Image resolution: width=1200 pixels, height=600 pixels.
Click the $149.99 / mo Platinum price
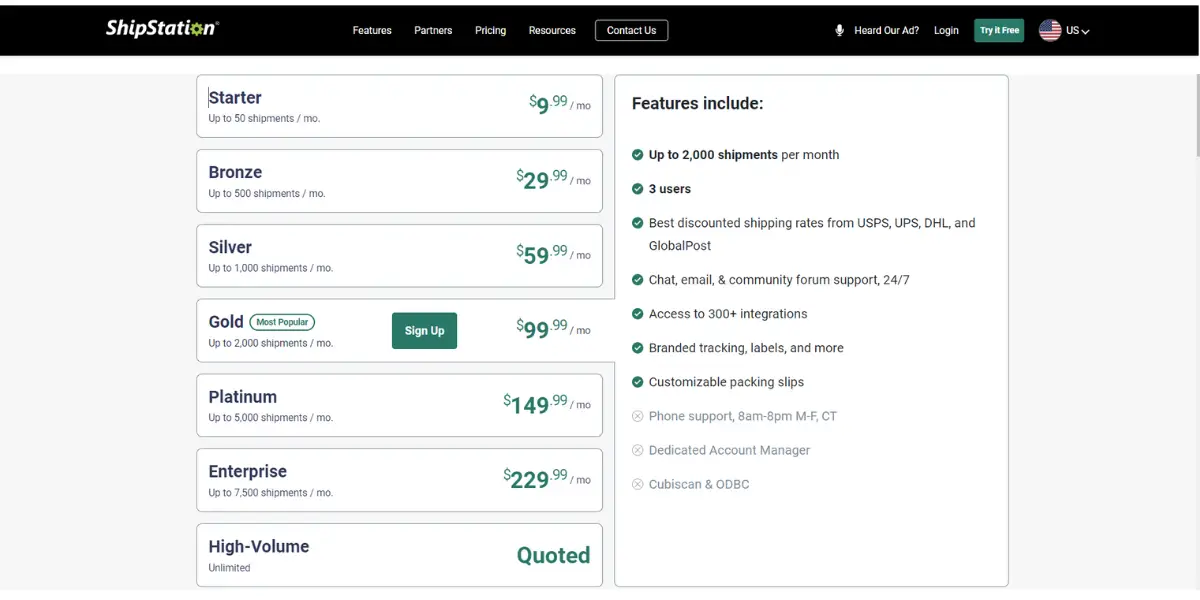[x=547, y=403]
